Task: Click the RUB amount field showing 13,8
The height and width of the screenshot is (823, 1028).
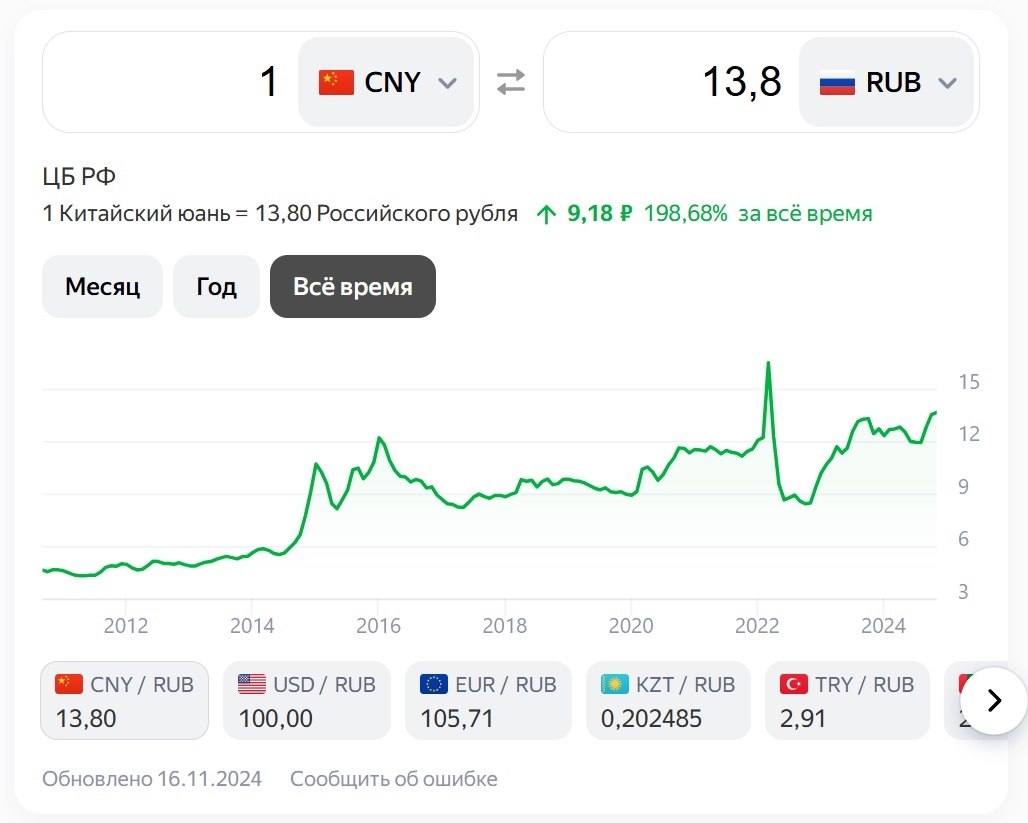Action: [x=670, y=83]
